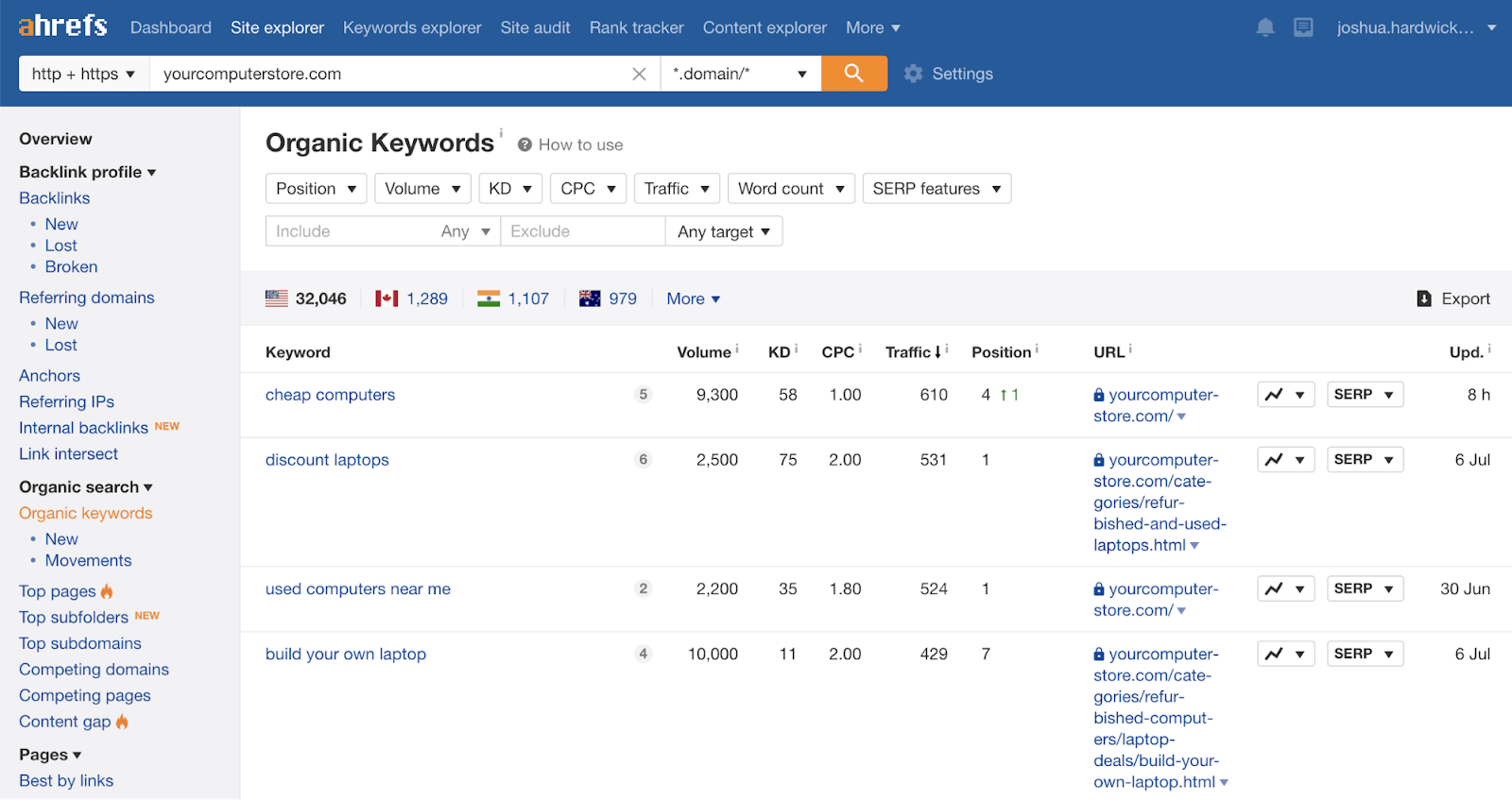Open the notifications bell icon
The height and width of the screenshot is (800, 1512).
(x=1264, y=27)
